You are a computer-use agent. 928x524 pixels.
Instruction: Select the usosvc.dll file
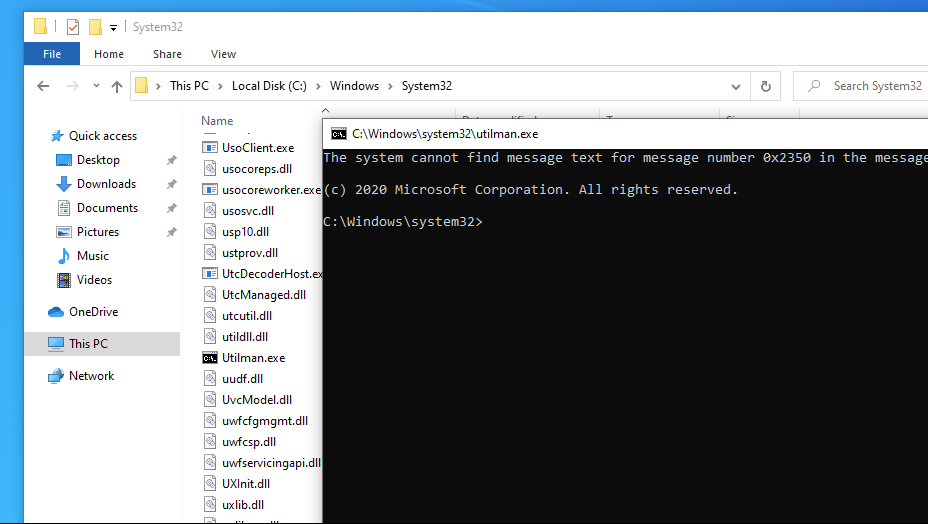pos(248,211)
